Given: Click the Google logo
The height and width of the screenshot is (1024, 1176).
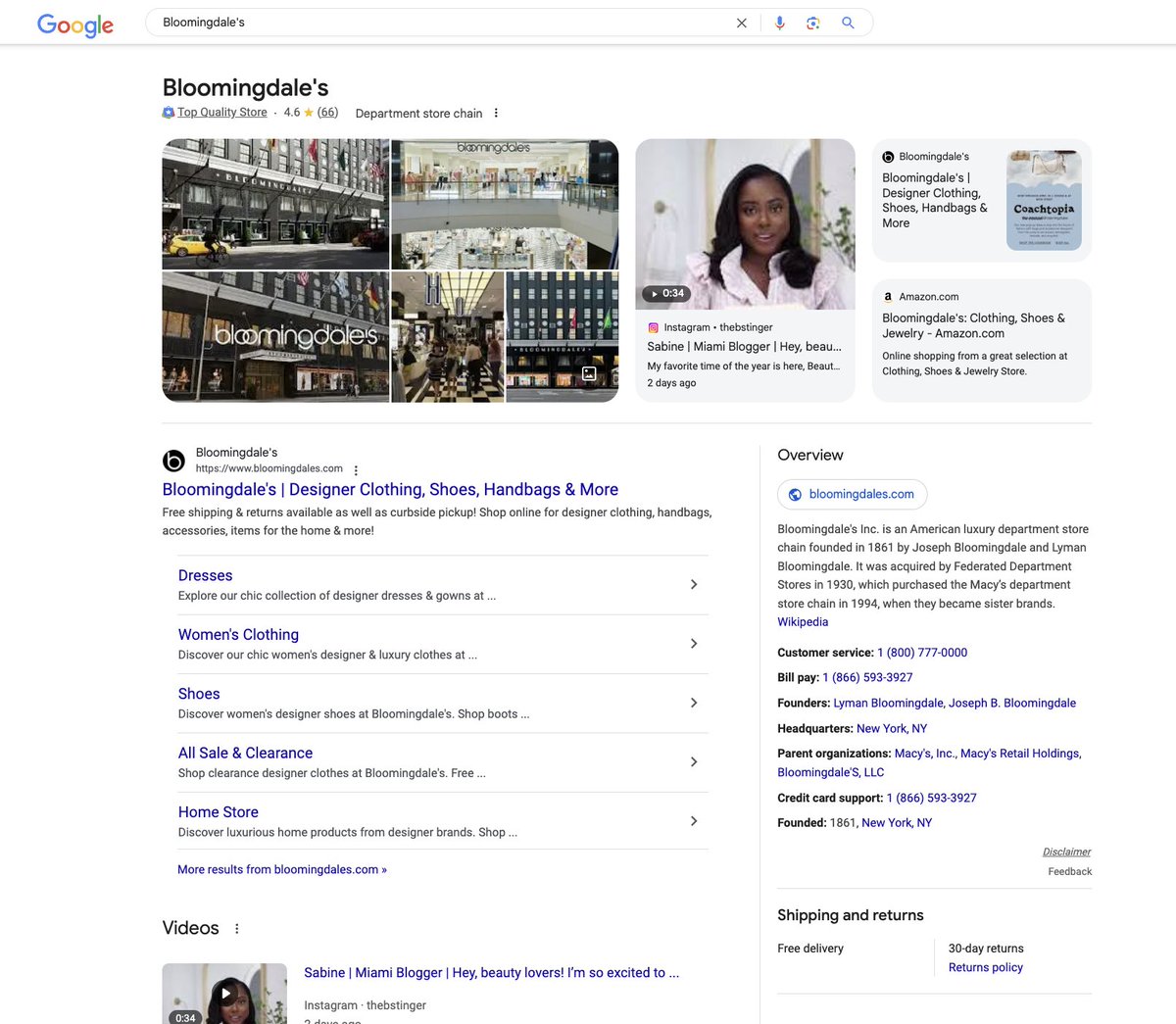Looking at the screenshot, I should (x=75, y=24).
